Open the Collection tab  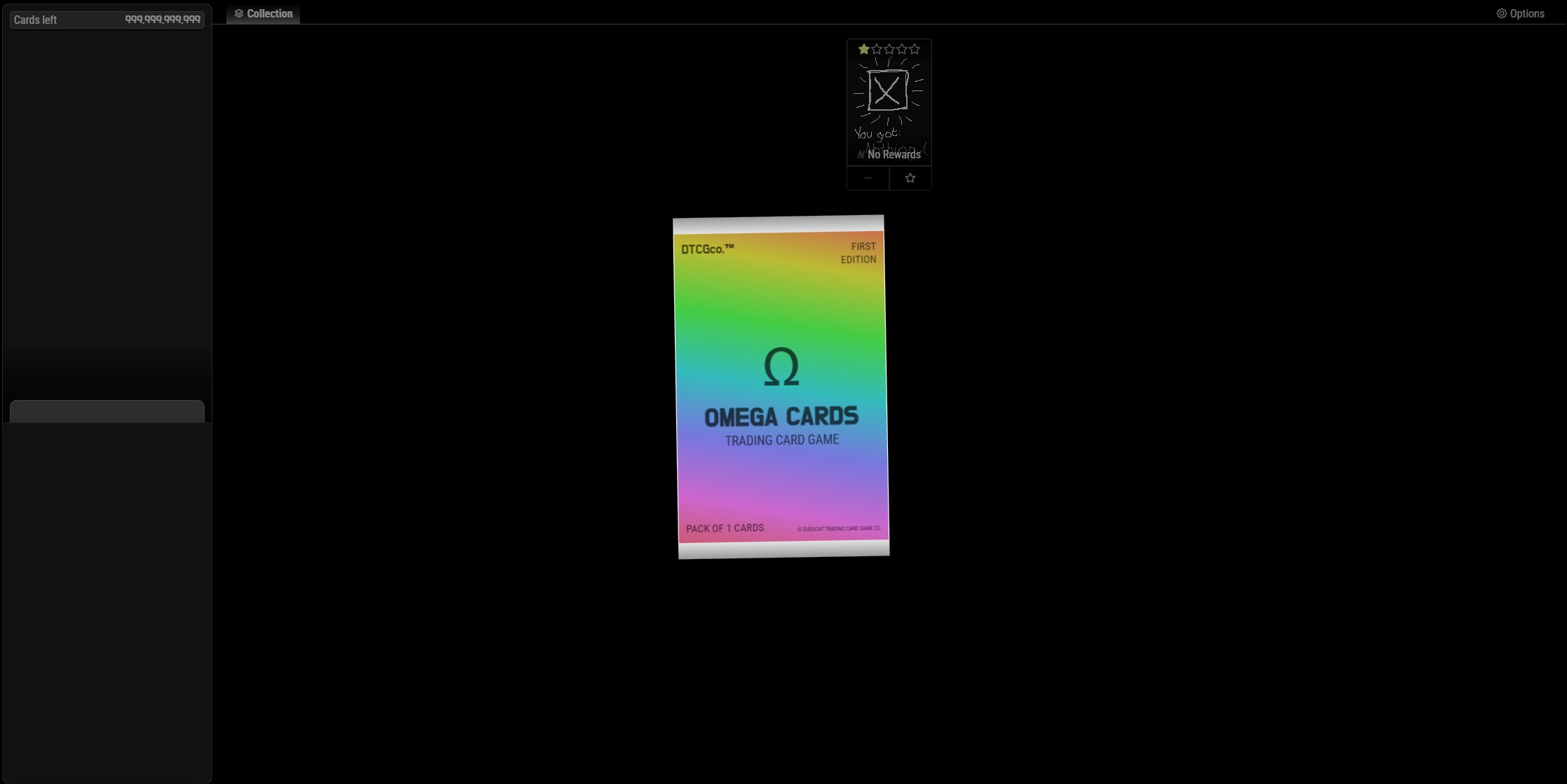coord(263,13)
